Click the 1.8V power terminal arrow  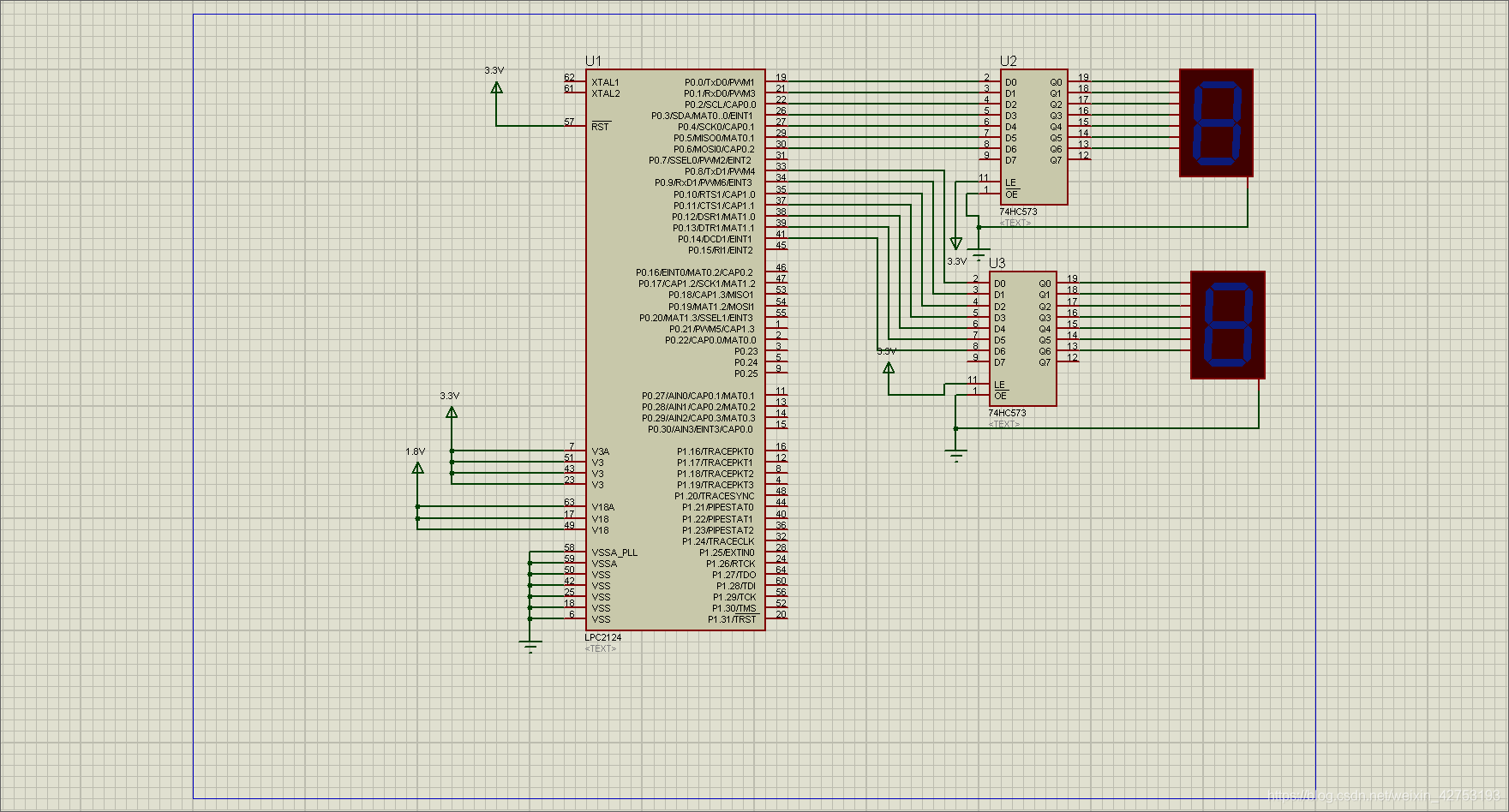tap(417, 468)
